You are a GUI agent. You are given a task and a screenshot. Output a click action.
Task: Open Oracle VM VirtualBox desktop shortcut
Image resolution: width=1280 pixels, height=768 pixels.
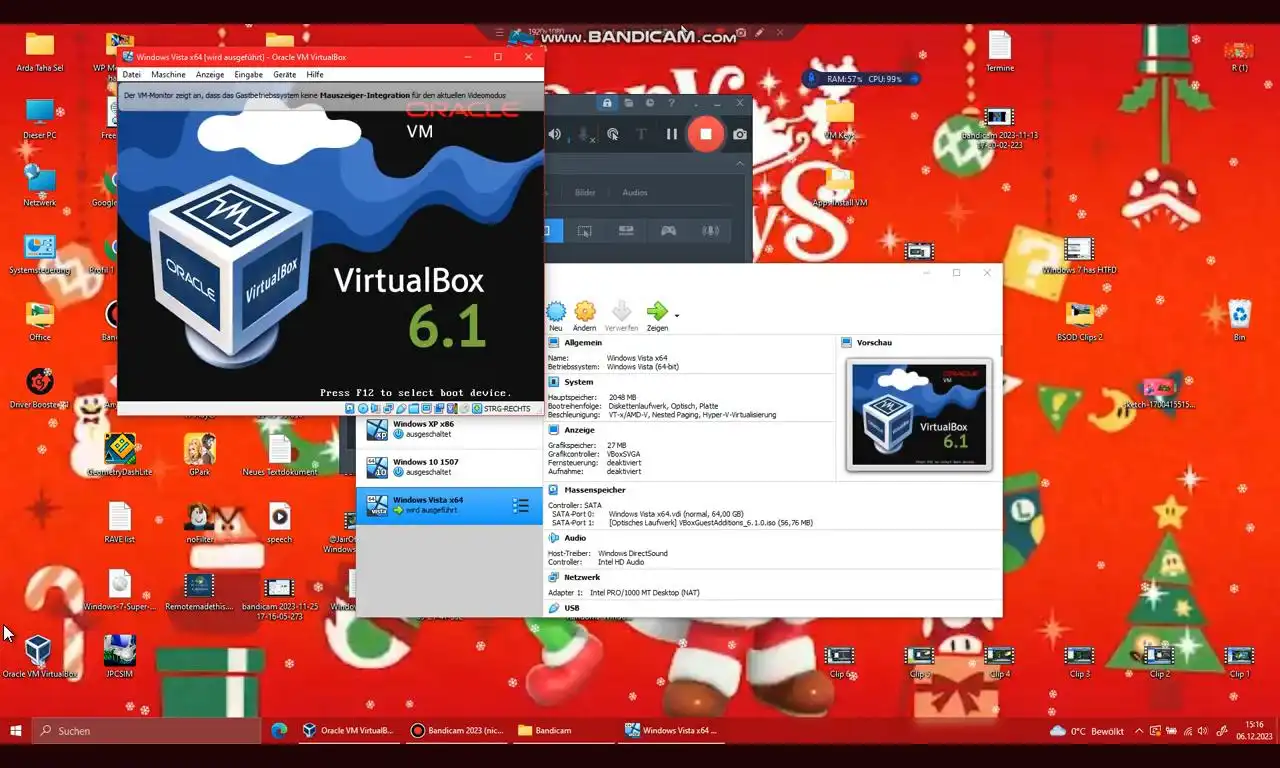39,656
